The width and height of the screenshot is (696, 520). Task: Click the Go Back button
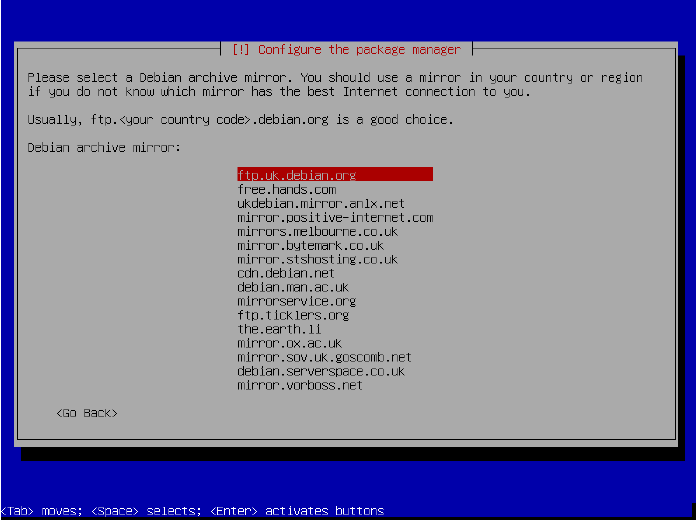point(87,413)
